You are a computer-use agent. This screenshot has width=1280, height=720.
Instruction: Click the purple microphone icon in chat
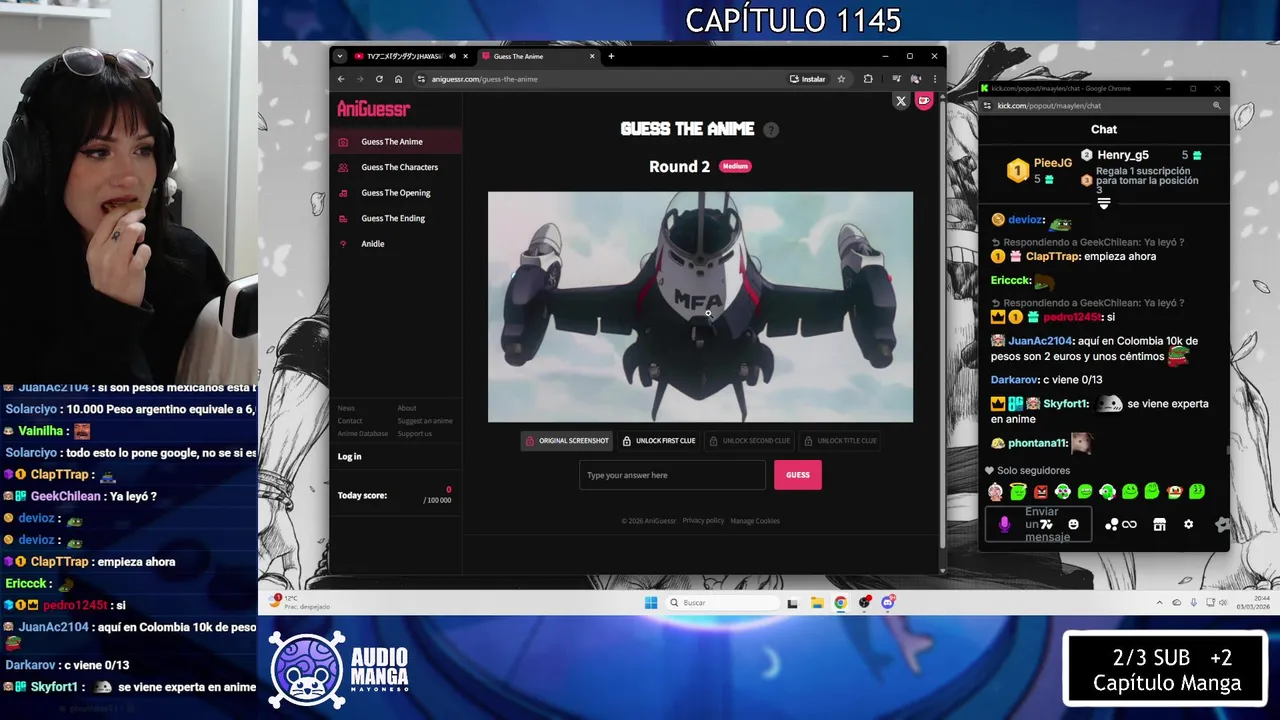(x=1004, y=525)
